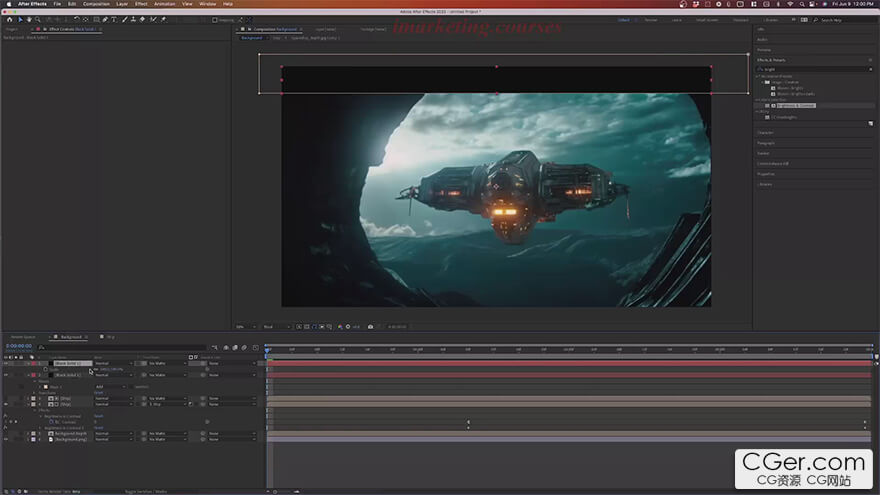The image size is (880, 495).
Task: Open Track Matte dropdown of top Black Solid layer
Action: pyautogui.click(x=167, y=363)
